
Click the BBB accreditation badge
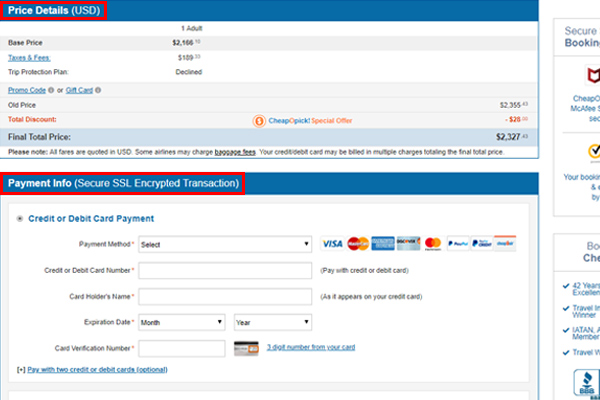(586, 383)
